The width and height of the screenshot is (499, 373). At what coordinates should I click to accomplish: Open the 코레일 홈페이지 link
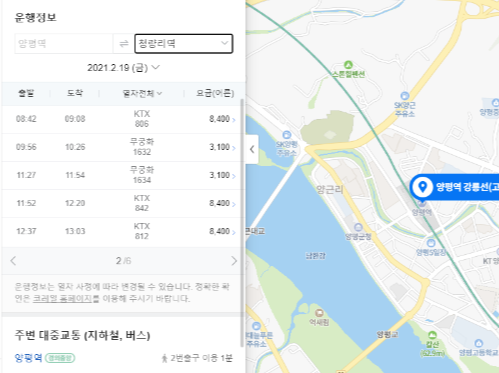pyautogui.click(x=63, y=298)
